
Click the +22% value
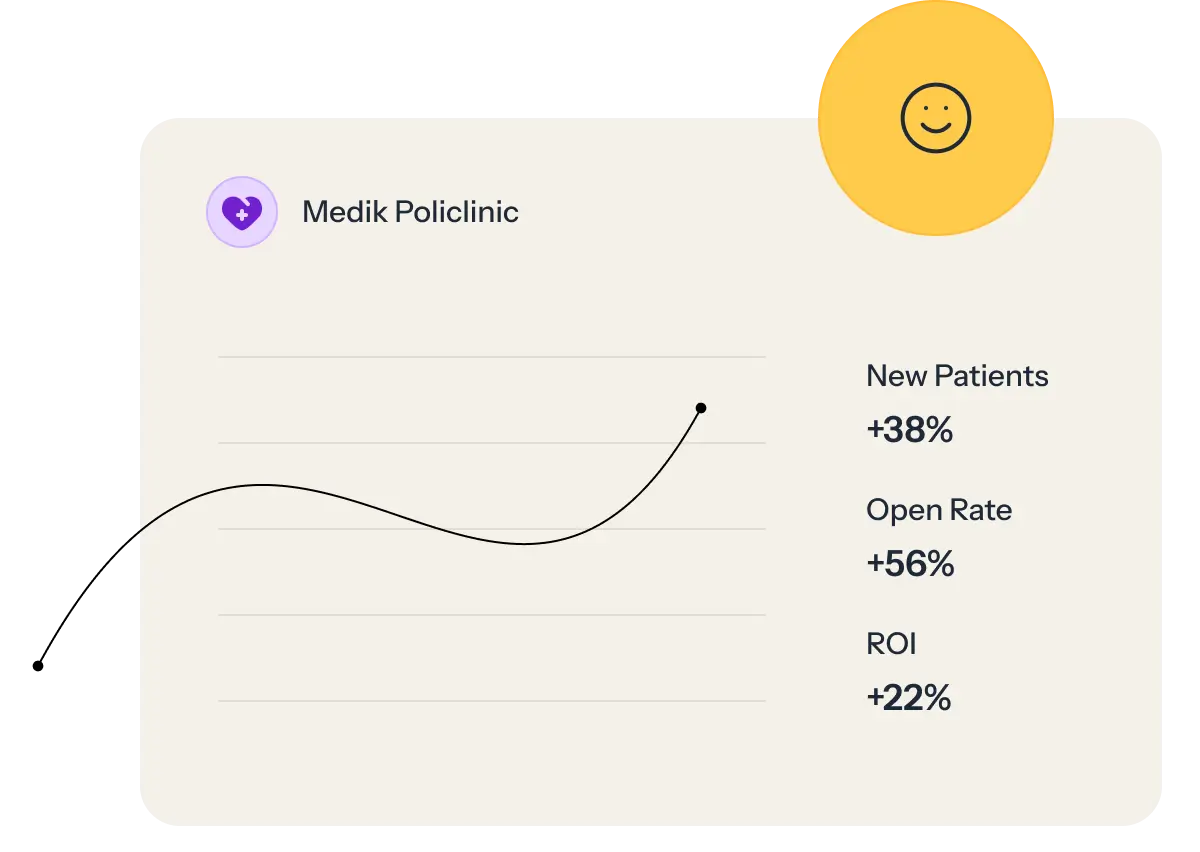909,698
